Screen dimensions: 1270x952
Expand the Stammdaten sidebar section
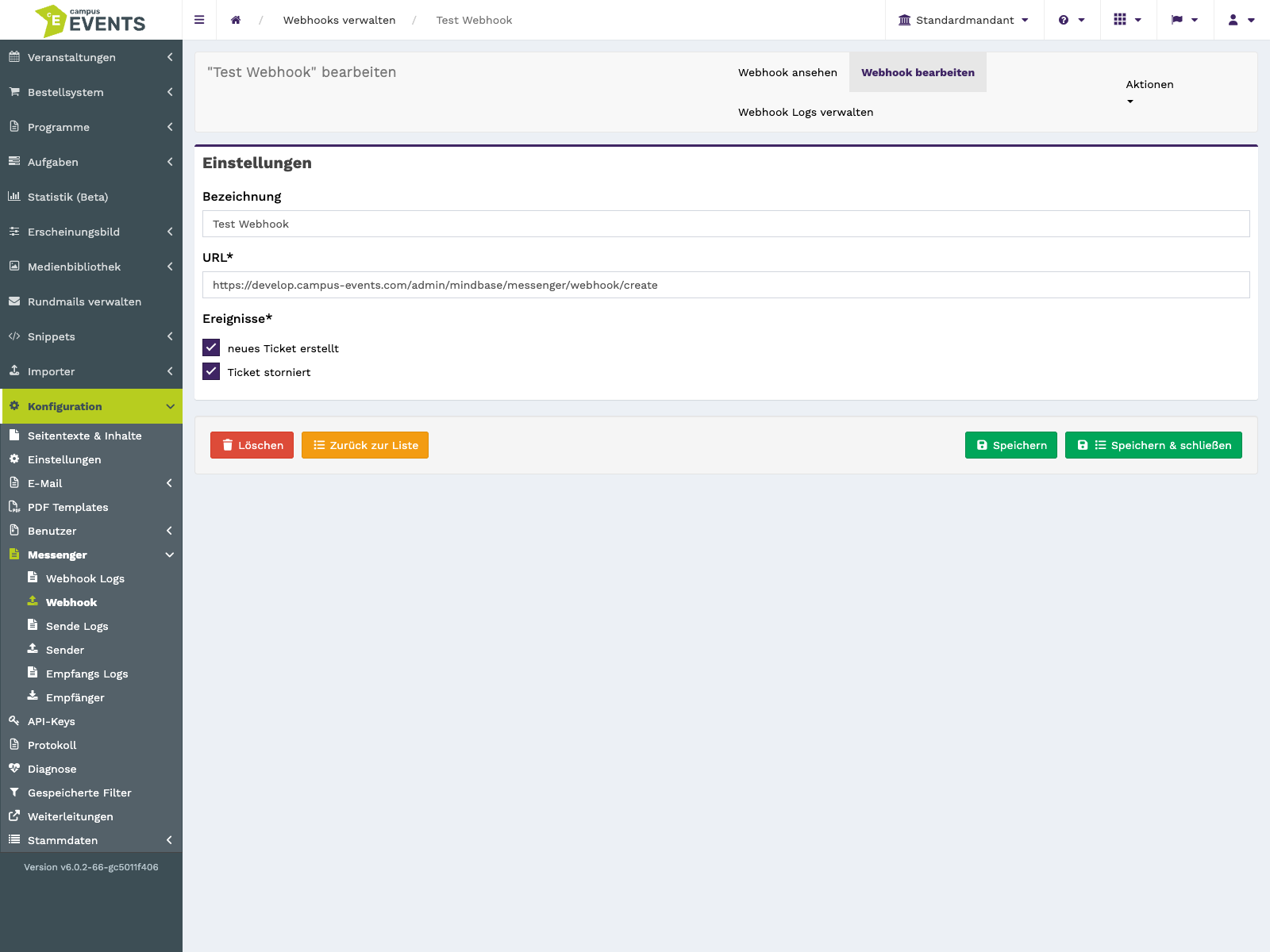click(x=91, y=840)
